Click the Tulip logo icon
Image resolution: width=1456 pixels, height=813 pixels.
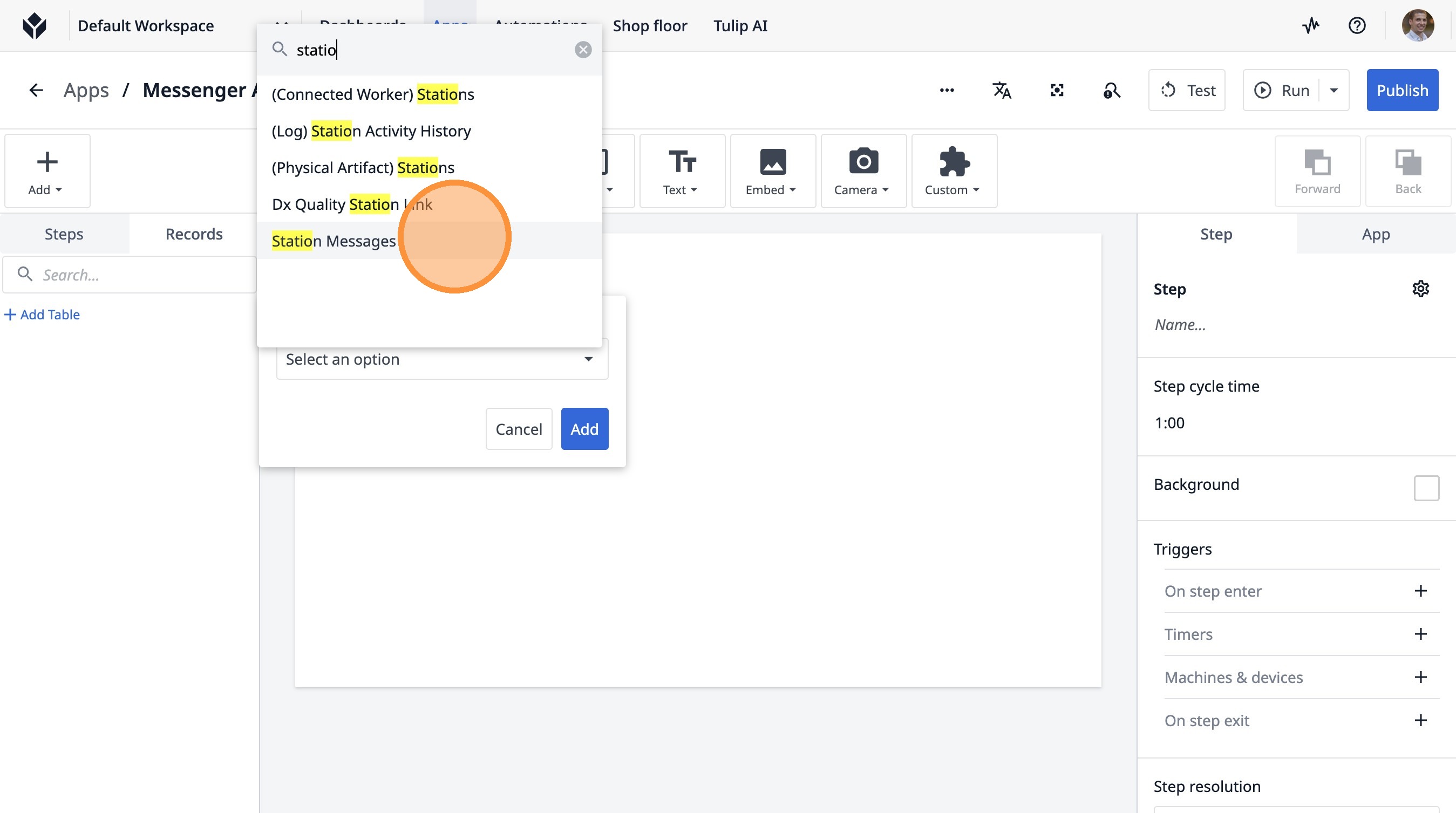pyautogui.click(x=34, y=26)
